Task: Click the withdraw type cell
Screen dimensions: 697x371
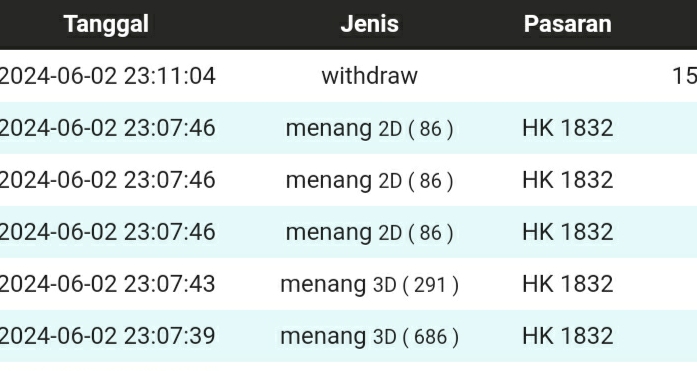Action: click(369, 76)
